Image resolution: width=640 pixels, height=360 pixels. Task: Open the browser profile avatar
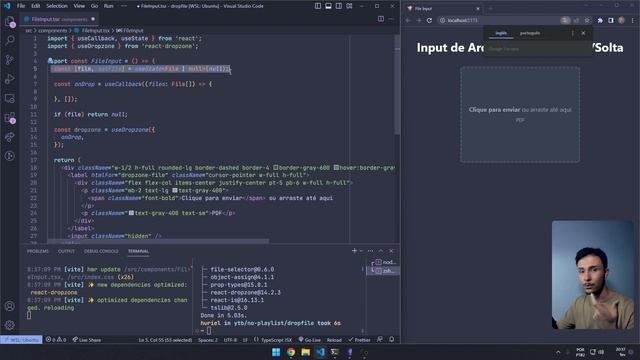pos(621,20)
